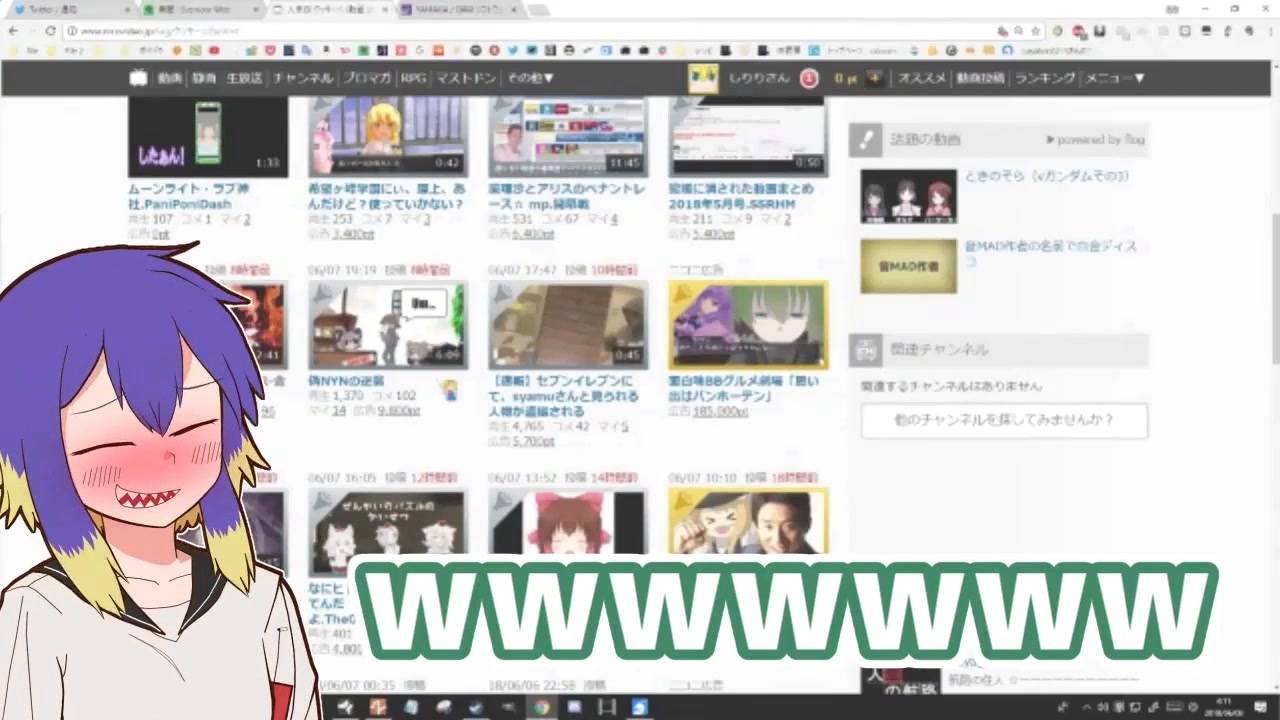Open the Reimu video thumbnail posted 06/07 13:52
This screenshot has height=720, width=1280.
pos(568,522)
